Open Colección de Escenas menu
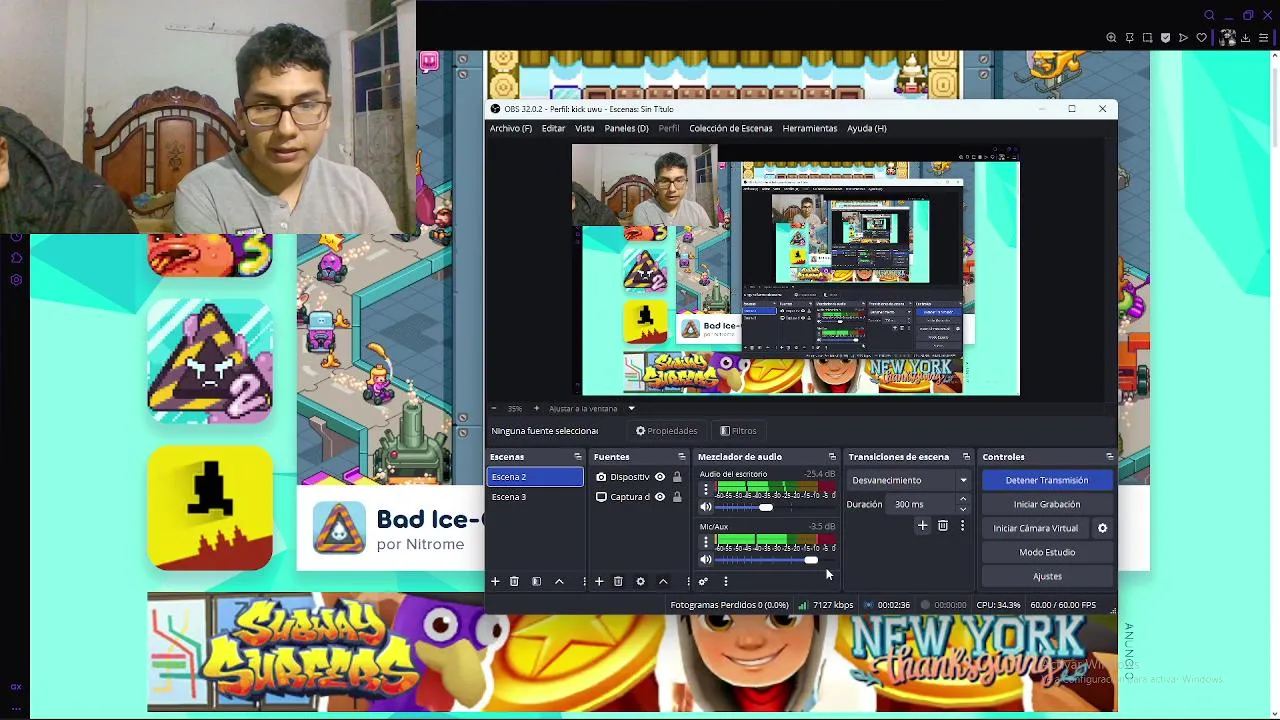 (730, 128)
